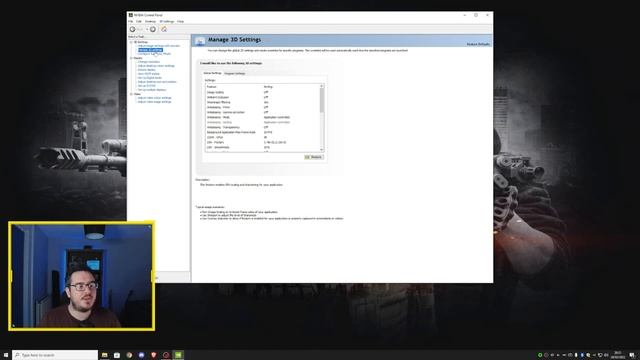Open Set up multiple displays
Screen dimensions: 640x360
point(152,90)
